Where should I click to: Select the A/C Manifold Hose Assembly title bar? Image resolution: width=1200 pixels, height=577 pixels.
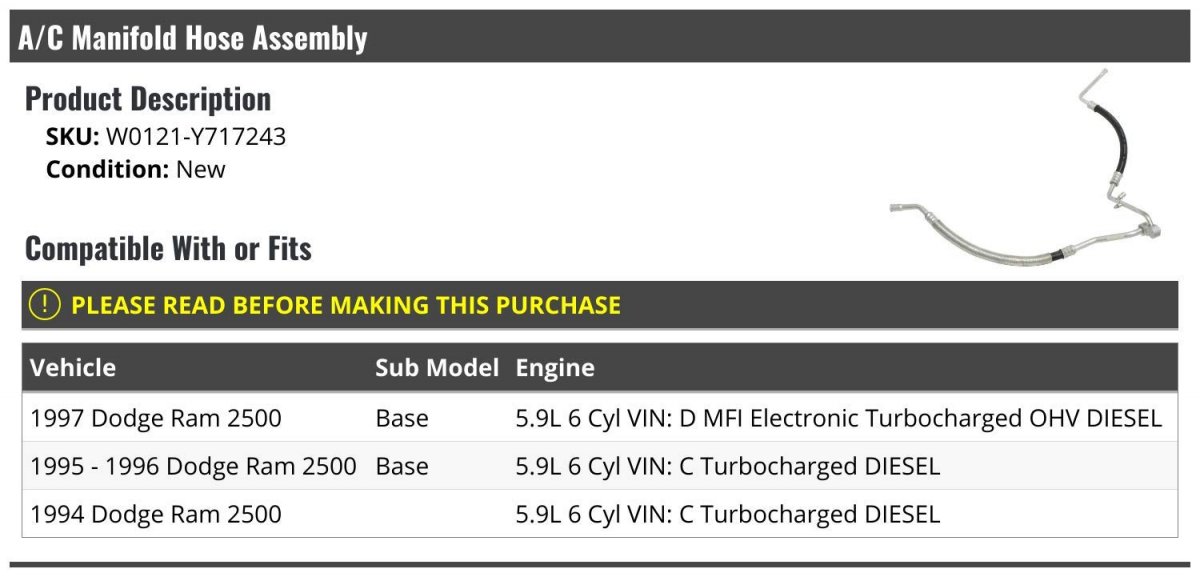[600, 38]
